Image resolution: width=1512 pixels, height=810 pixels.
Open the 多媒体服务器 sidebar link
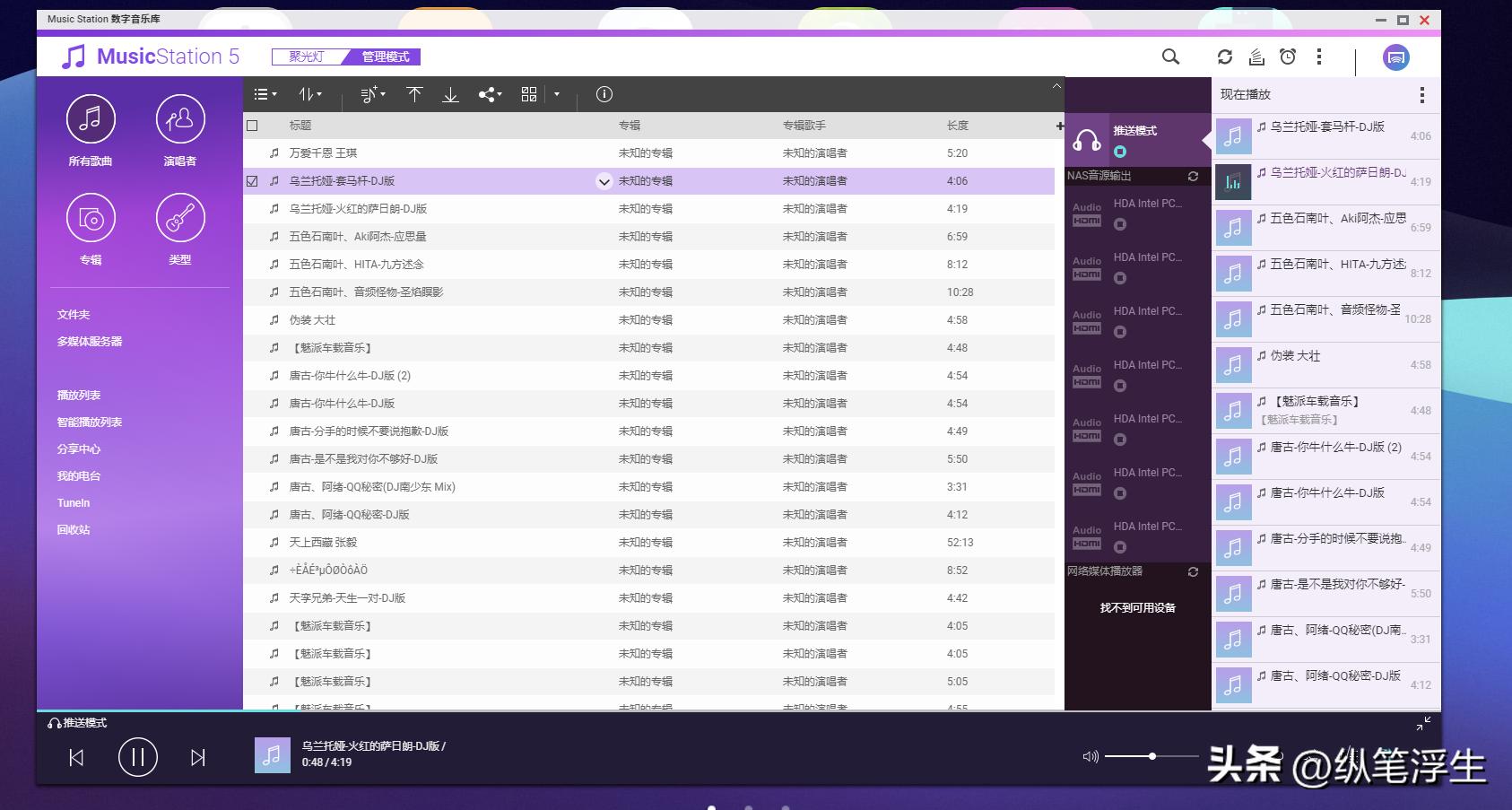[90, 342]
